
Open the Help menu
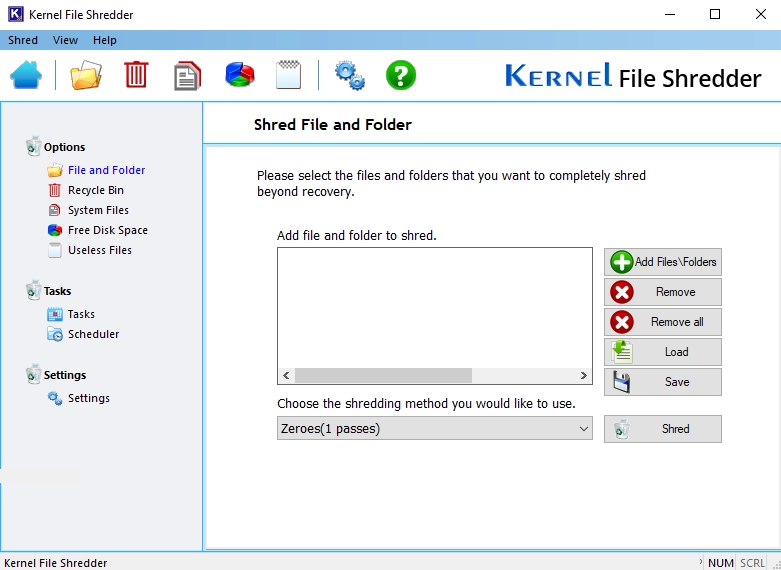pyautogui.click(x=105, y=40)
